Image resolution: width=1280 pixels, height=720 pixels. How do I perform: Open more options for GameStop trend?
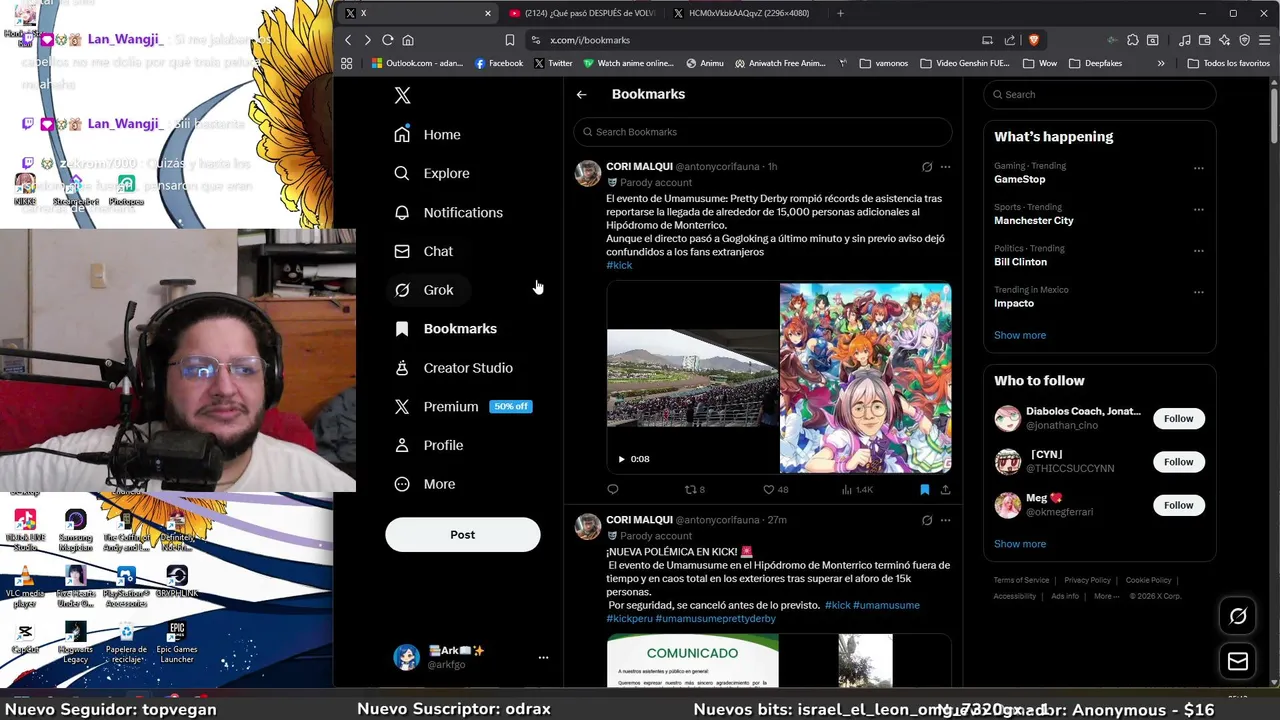tap(1198, 168)
